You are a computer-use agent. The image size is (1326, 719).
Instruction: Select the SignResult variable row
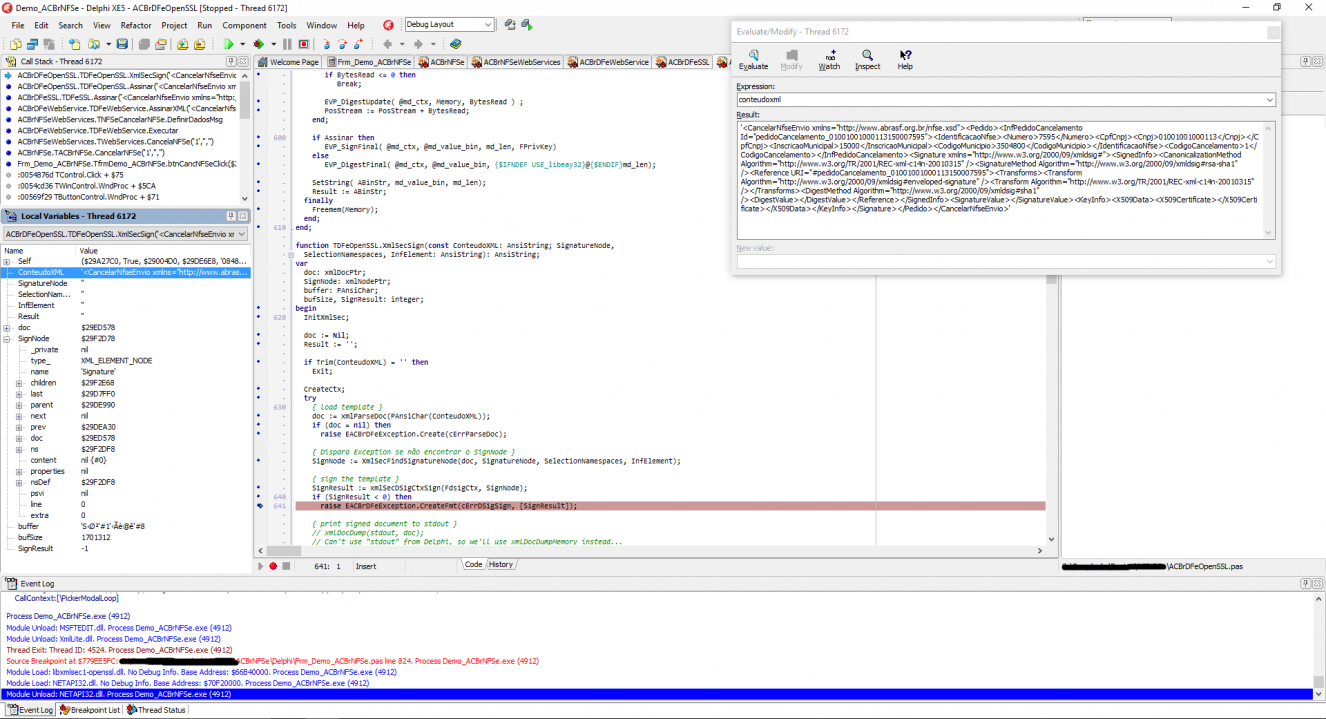125,548
